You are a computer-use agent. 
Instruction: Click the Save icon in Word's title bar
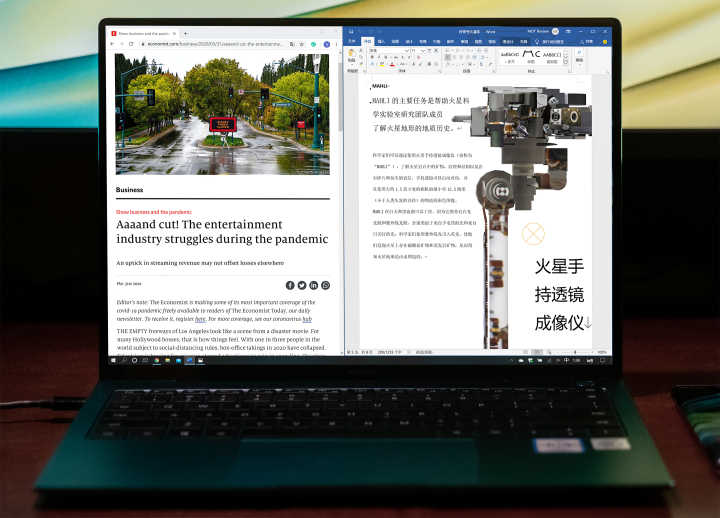pos(351,31)
